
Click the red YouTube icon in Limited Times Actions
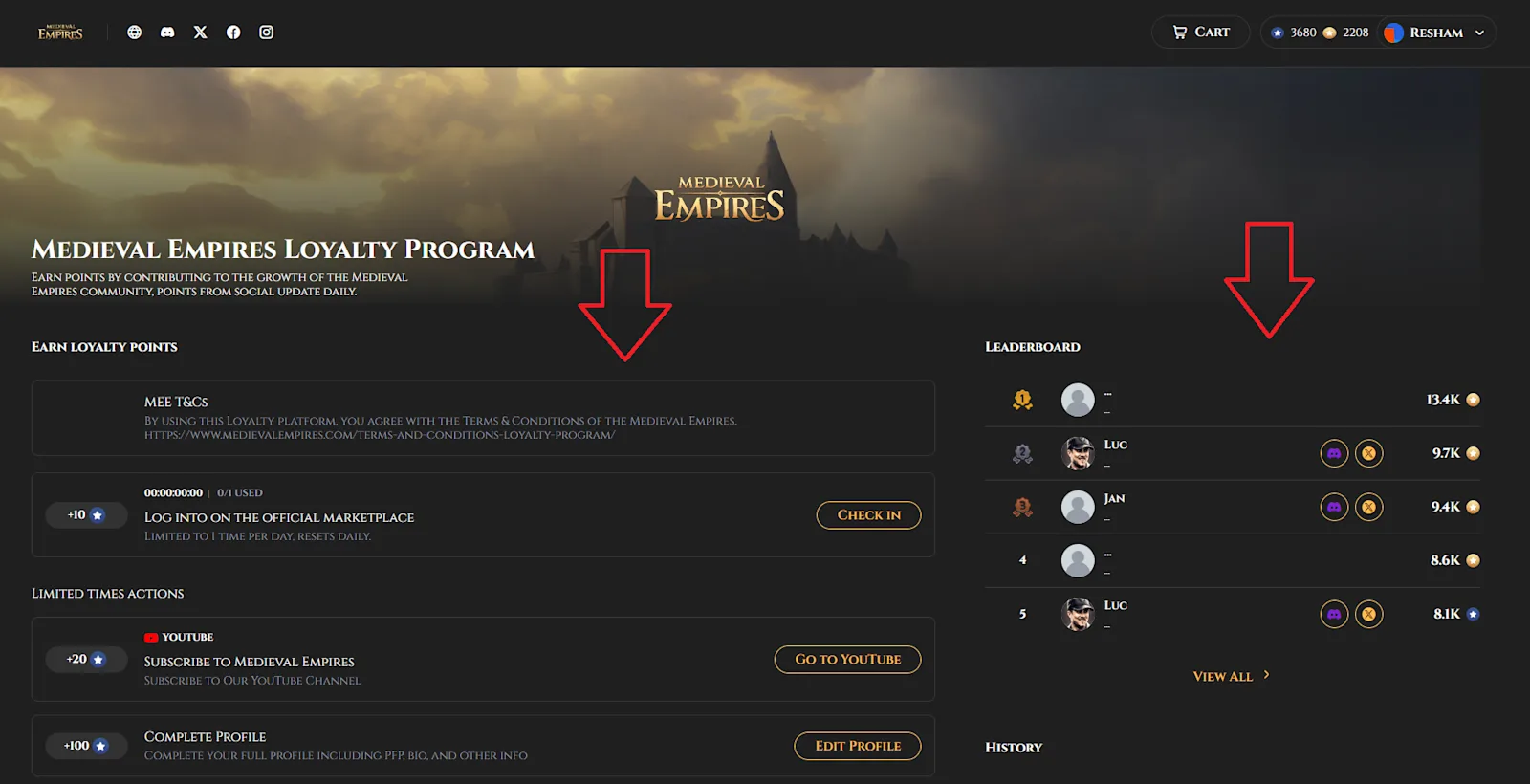coord(151,638)
